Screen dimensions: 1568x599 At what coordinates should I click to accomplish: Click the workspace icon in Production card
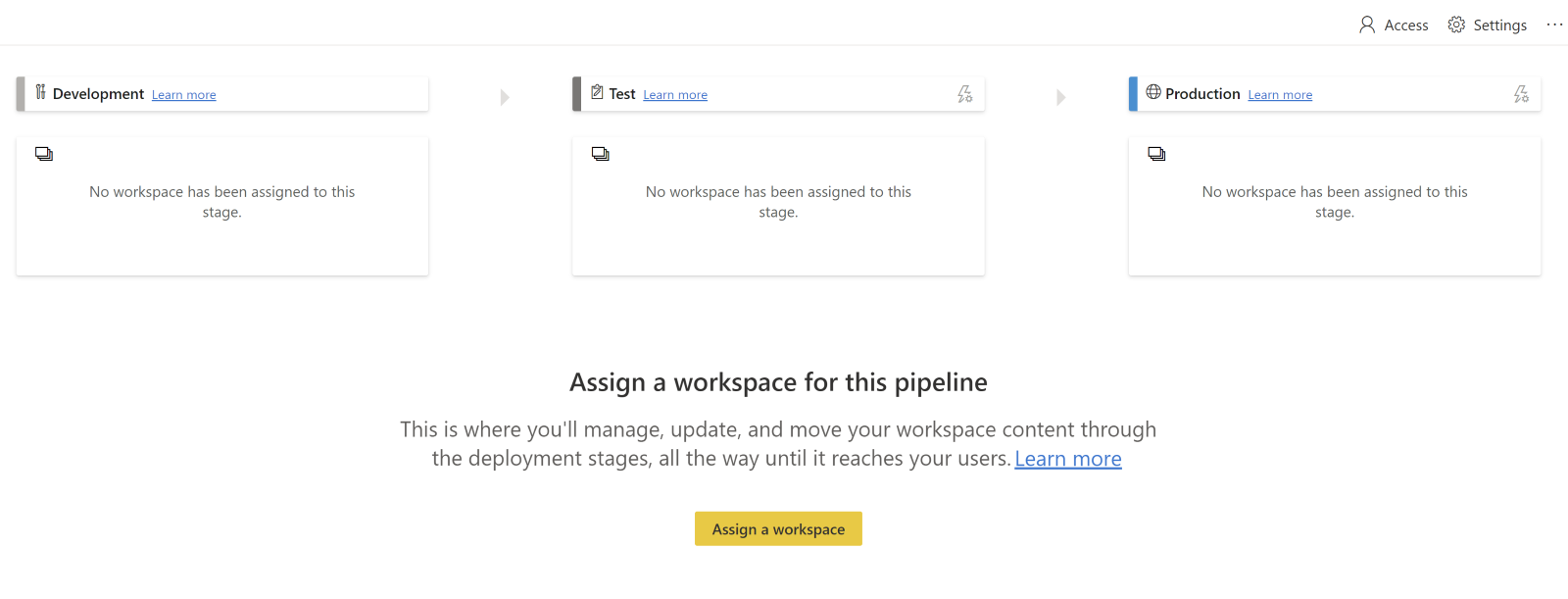click(x=1156, y=154)
